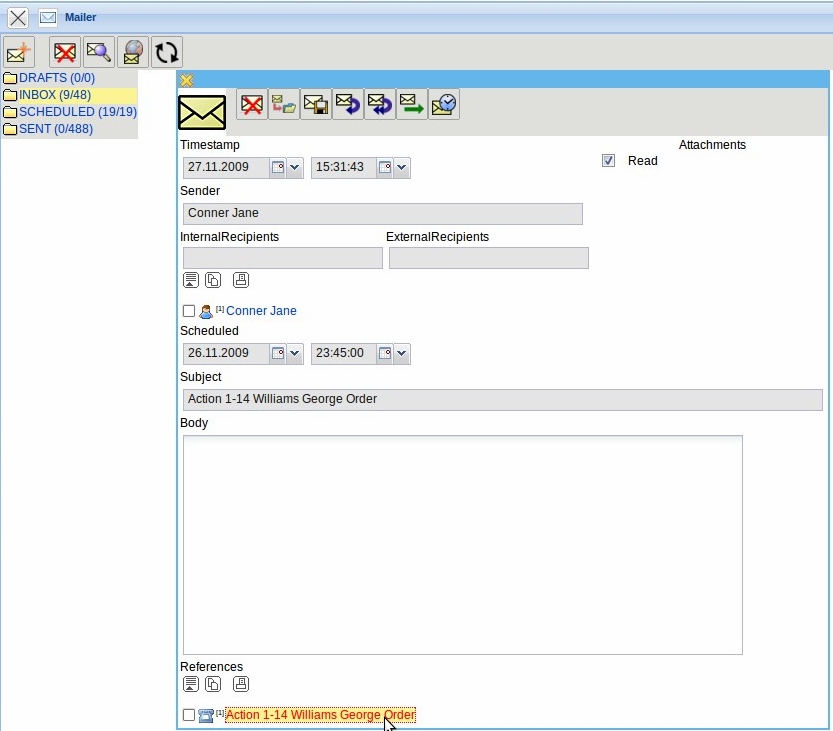Click inside the InternalRecipients field
Viewport: 833px width, 731px height.
tap(282, 257)
